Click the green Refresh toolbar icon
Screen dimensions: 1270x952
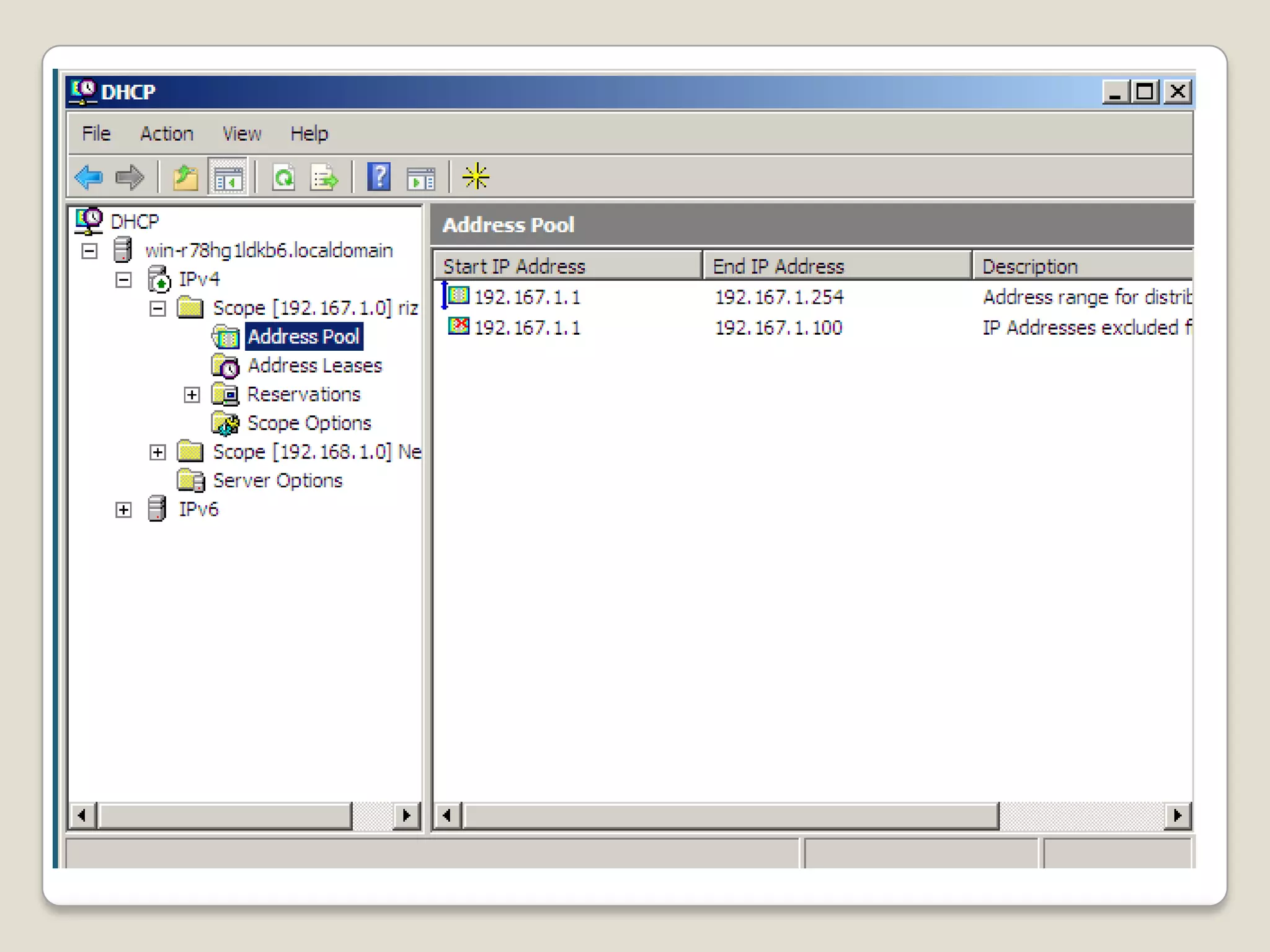click(x=284, y=178)
